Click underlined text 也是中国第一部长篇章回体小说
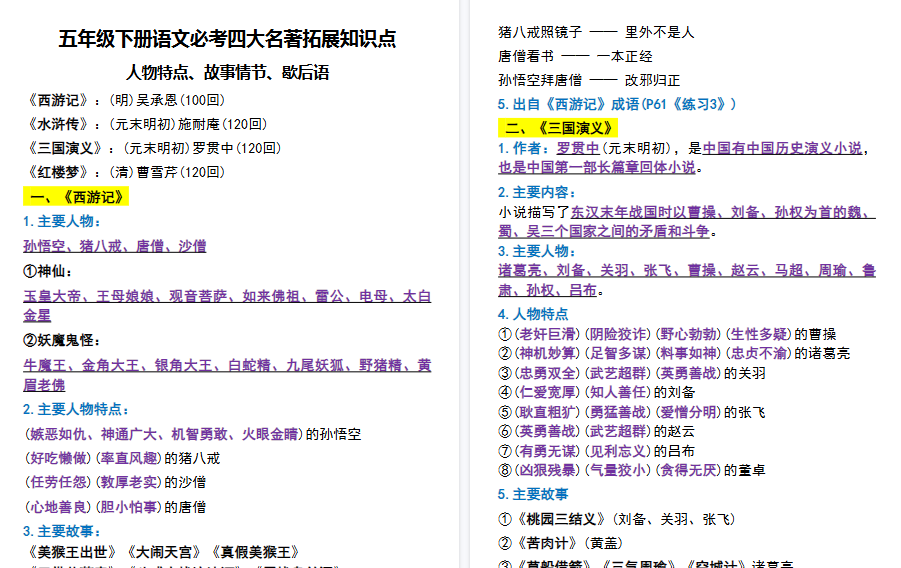Screen dimensions: 901x568 click(x=597, y=167)
